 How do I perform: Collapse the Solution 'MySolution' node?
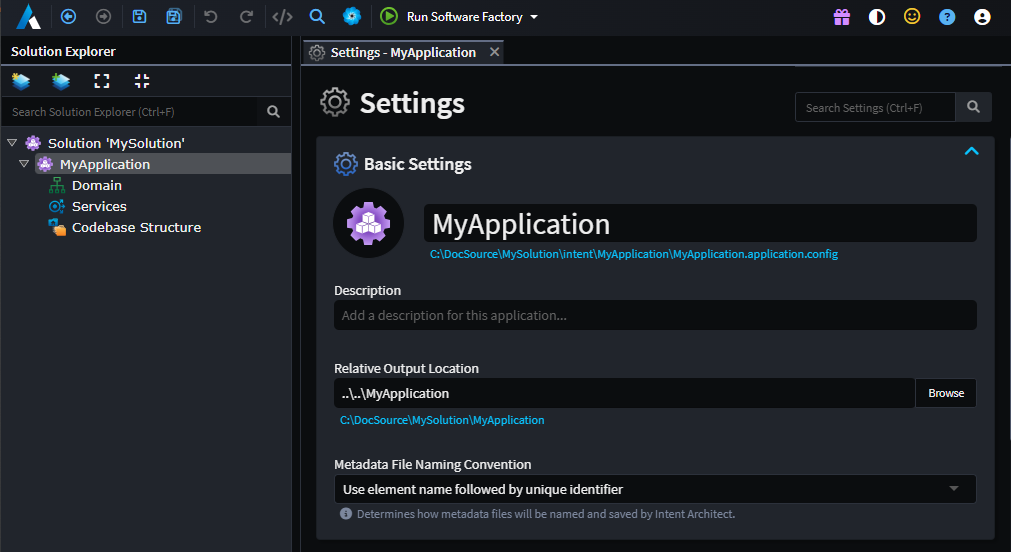12,143
